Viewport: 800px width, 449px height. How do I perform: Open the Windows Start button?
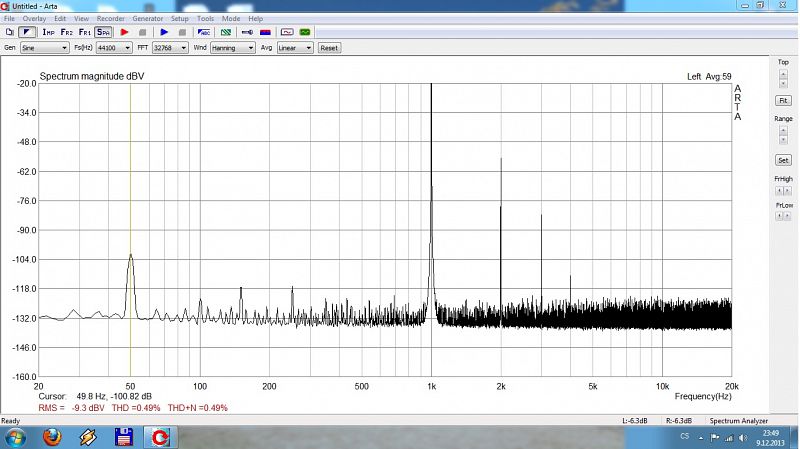(x=14, y=438)
